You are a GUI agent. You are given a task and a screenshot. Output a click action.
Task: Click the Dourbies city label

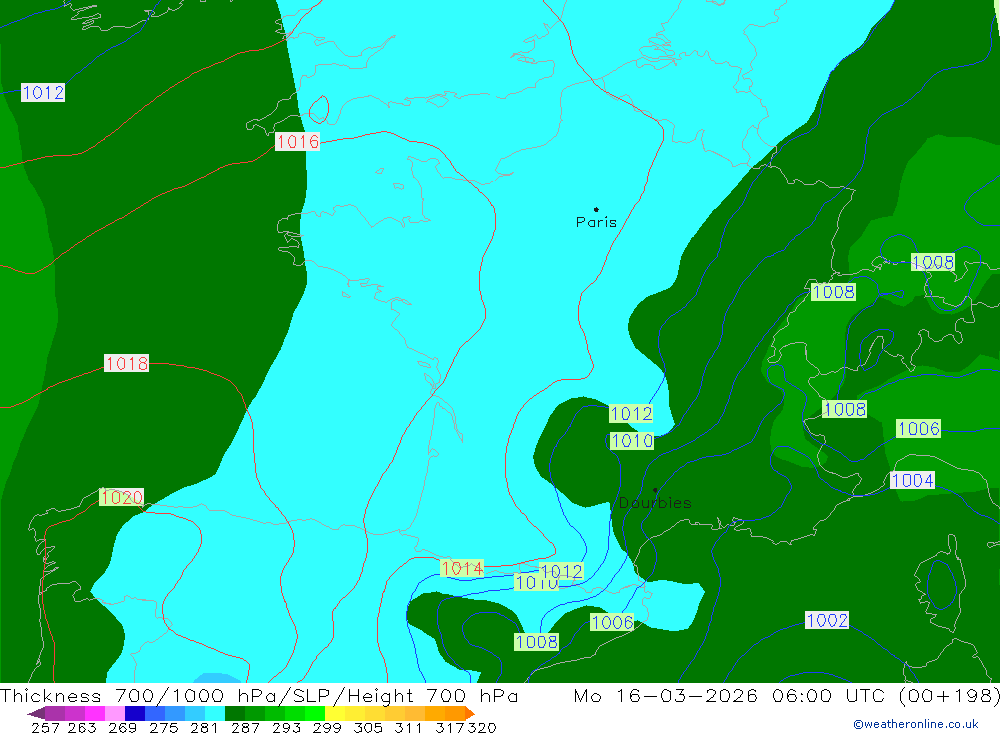pyautogui.click(x=655, y=503)
